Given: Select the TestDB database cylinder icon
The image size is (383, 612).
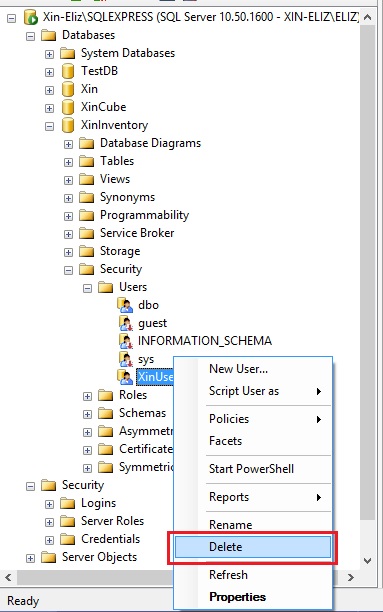Looking at the screenshot, I should click(68, 71).
